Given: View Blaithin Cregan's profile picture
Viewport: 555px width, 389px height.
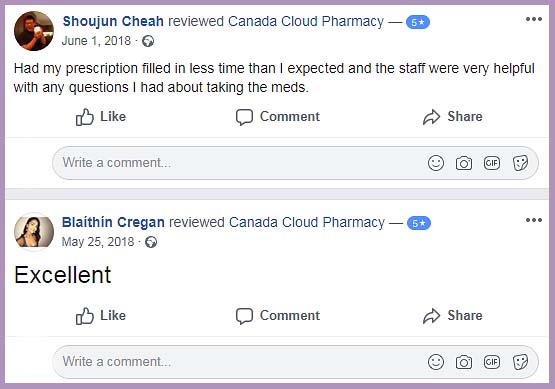Looking at the screenshot, I should (x=34, y=231).
